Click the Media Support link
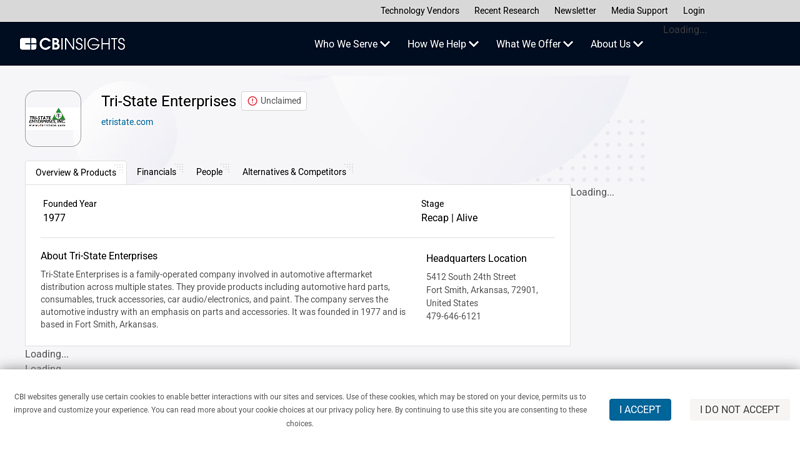 [639, 11]
